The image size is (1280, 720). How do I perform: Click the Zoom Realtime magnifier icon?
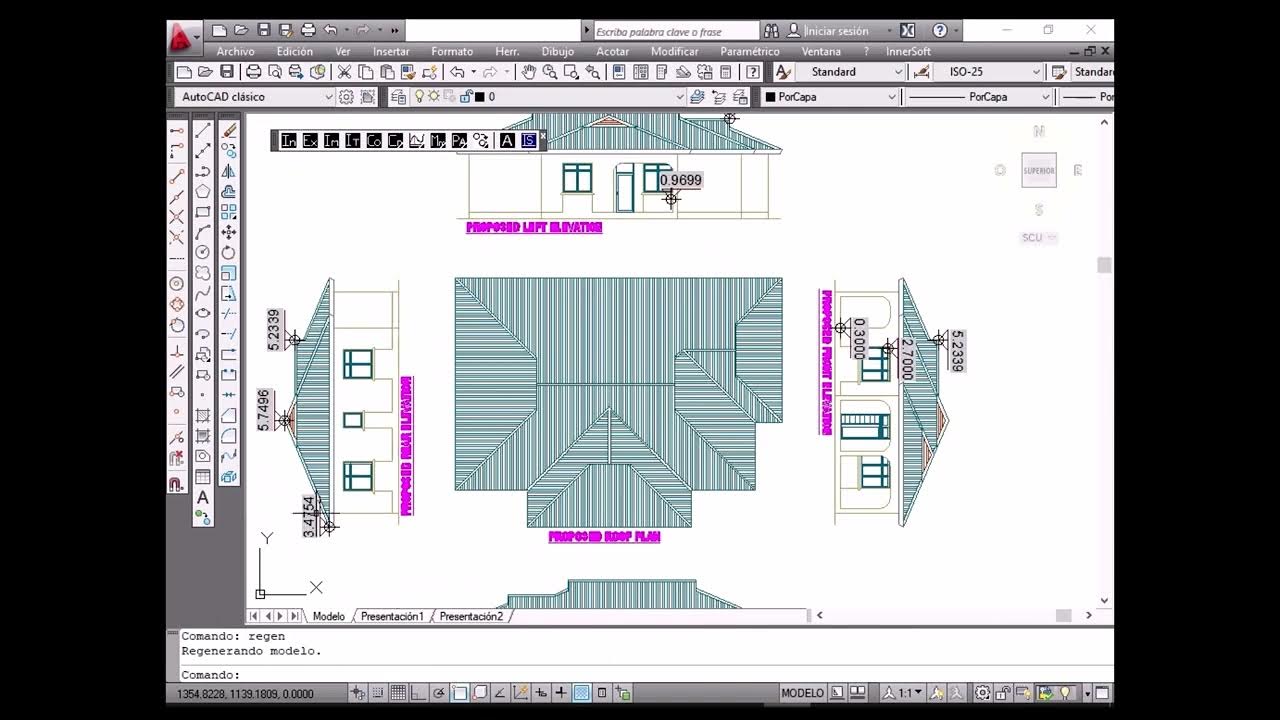point(550,71)
